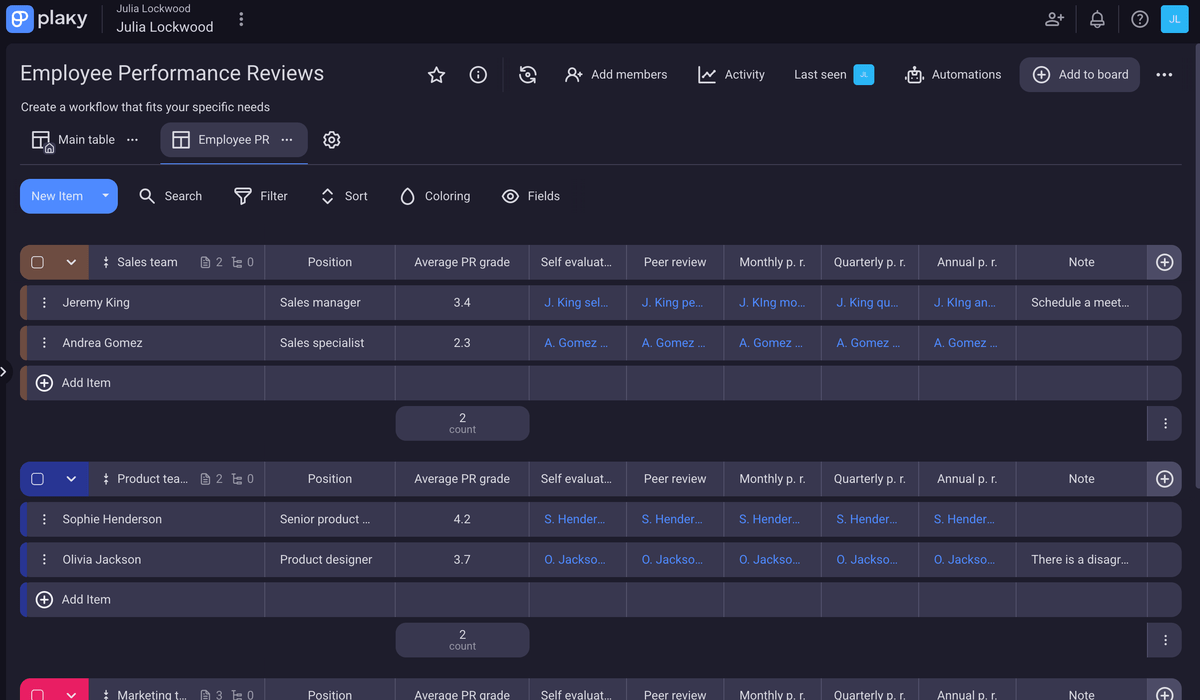Image resolution: width=1200 pixels, height=700 pixels.
Task: Add a column to the Sales team group
Action: 1164,262
